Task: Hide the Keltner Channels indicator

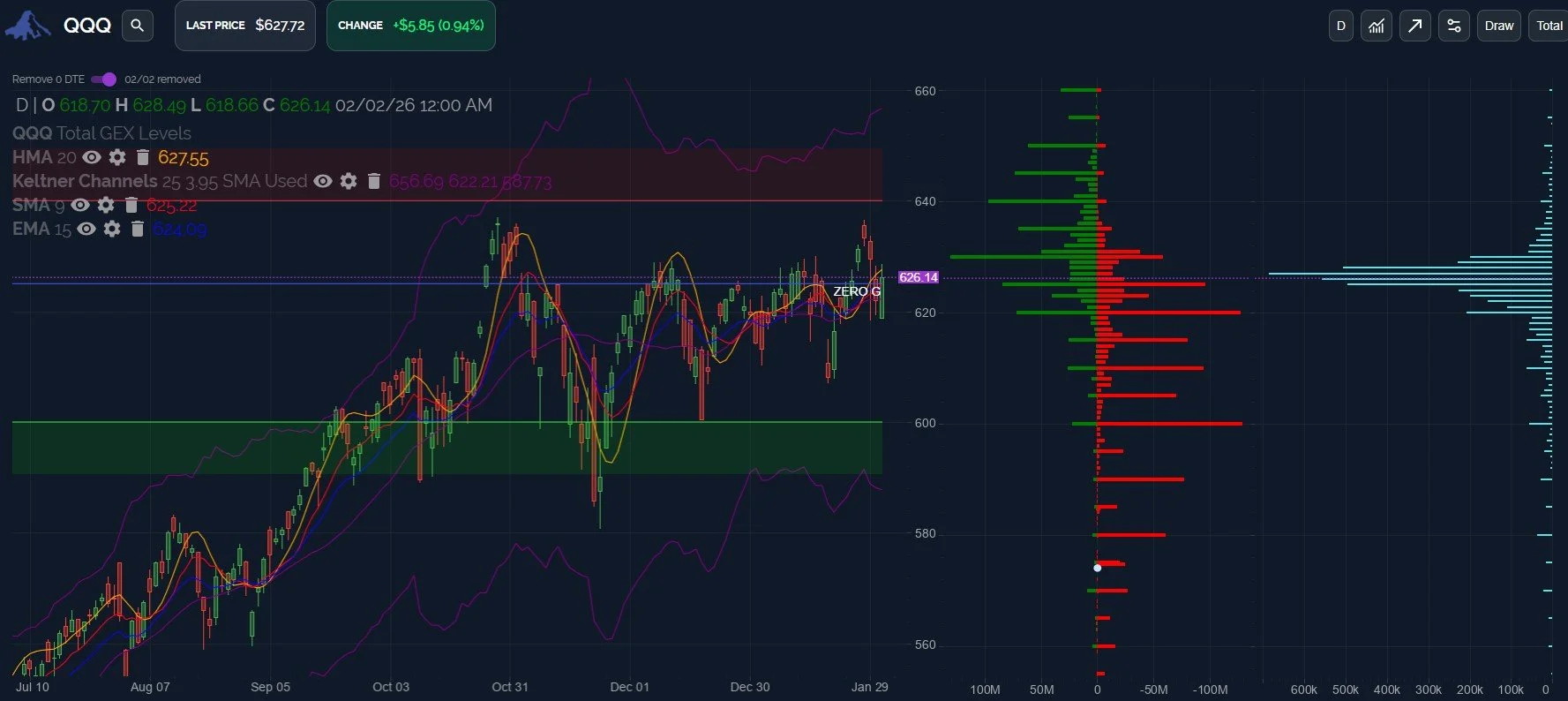Action: tap(323, 181)
